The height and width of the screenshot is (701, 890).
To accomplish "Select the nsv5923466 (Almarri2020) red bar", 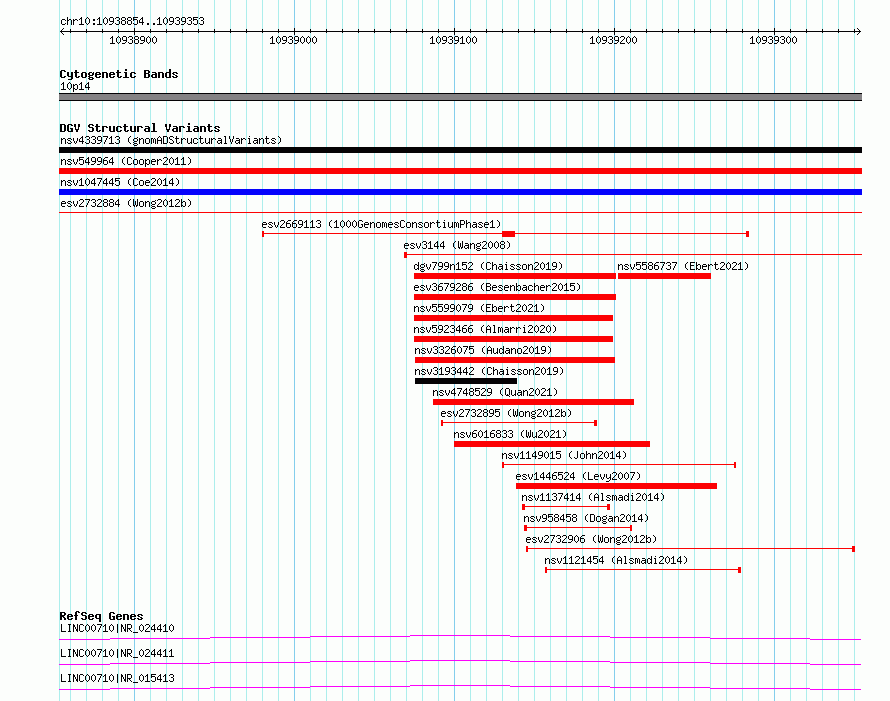I will (x=513, y=339).
